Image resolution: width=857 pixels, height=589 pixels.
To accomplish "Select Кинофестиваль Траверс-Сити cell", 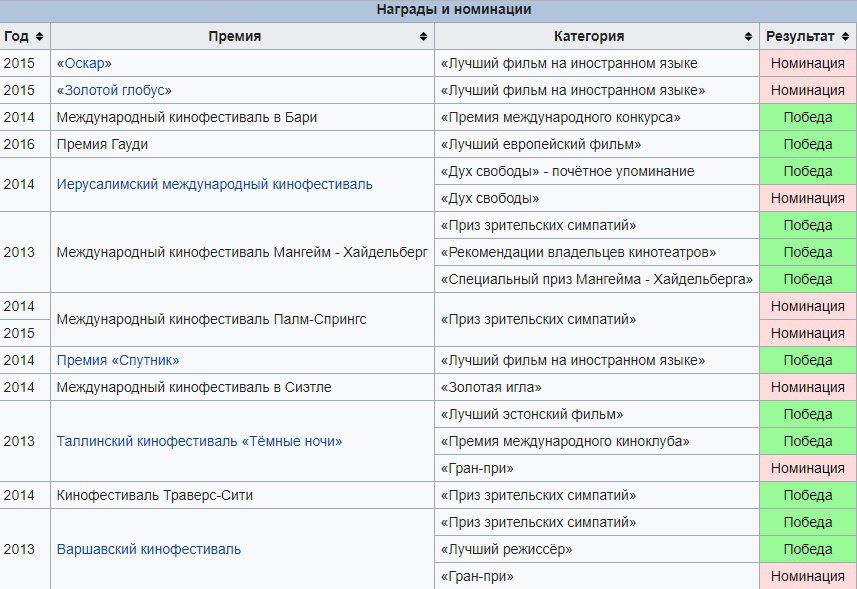I will [243, 496].
